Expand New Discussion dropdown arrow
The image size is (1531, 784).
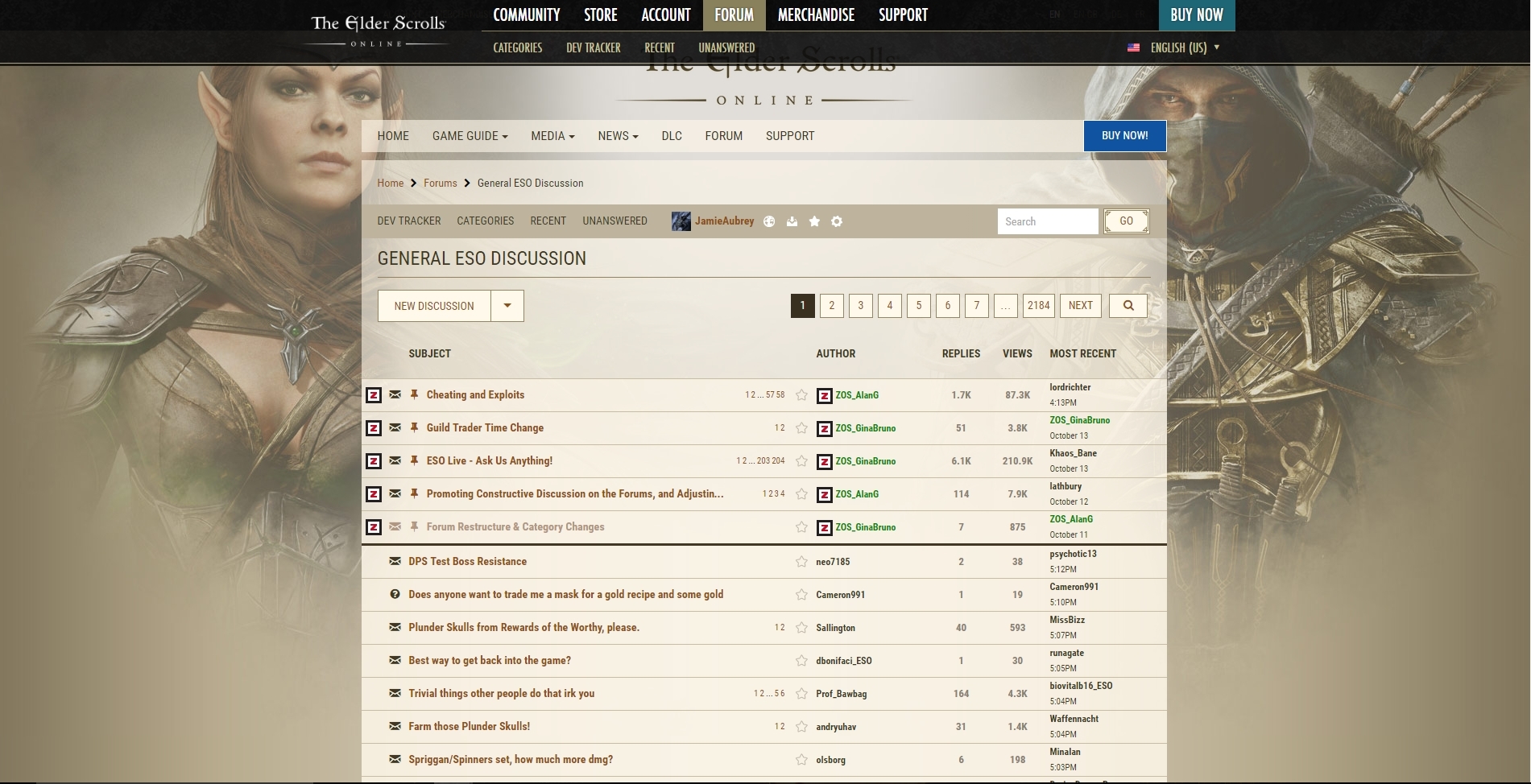point(507,306)
